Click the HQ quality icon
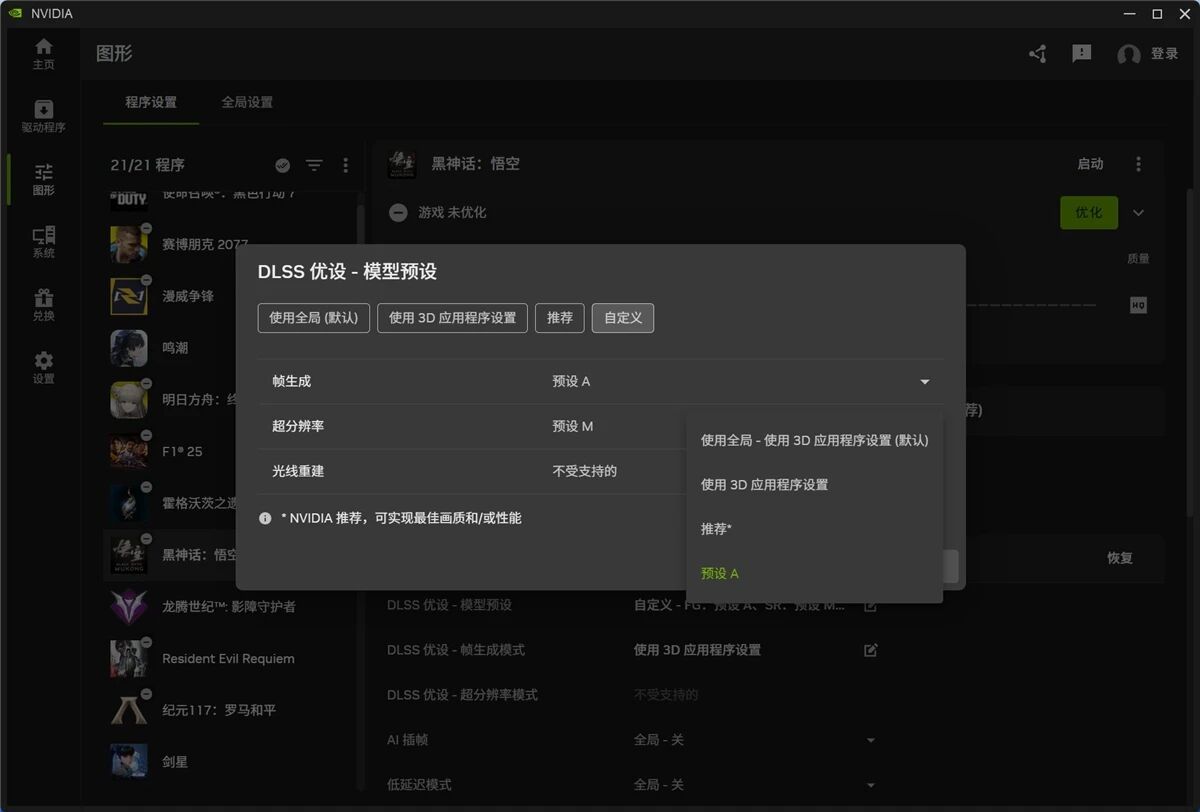This screenshot has width=1200, height=812. click(x=1138, y=305)
